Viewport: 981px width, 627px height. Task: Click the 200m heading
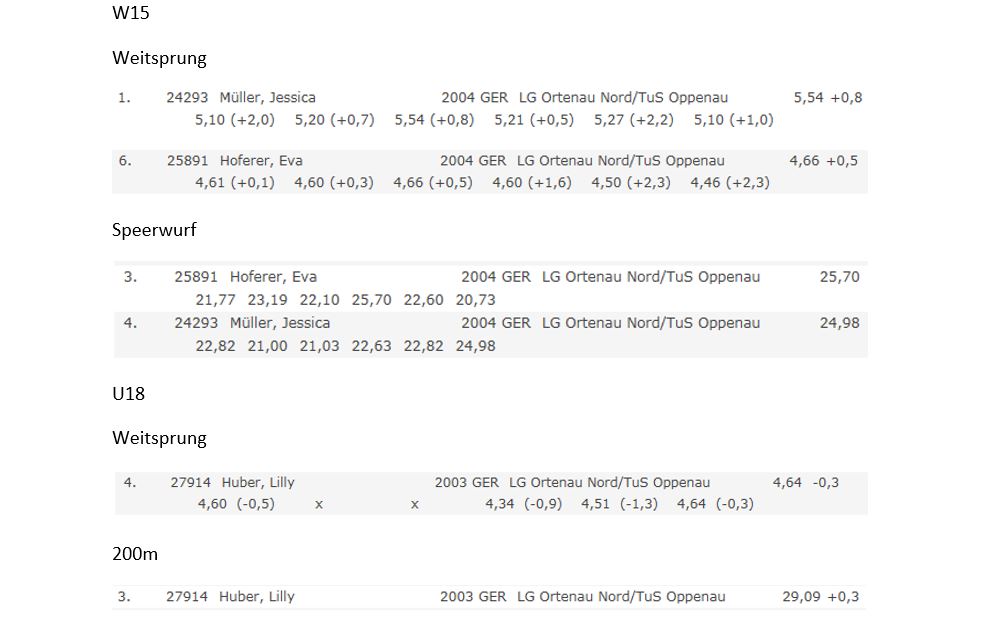(135, 554)
